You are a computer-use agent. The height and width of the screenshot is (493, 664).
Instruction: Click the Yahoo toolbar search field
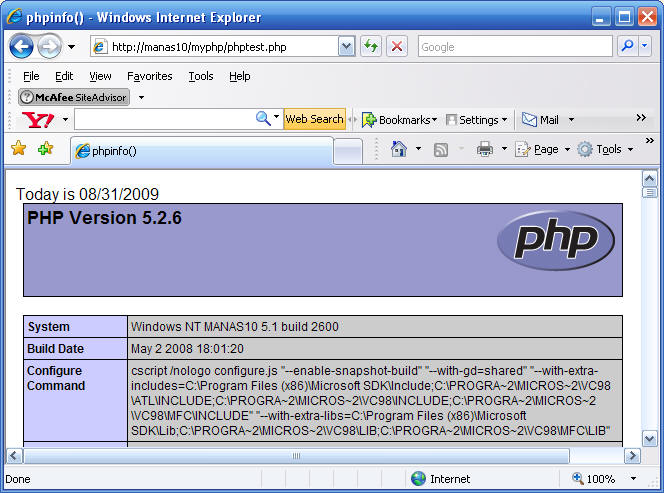pyautogui.click(x=164, y=119)
